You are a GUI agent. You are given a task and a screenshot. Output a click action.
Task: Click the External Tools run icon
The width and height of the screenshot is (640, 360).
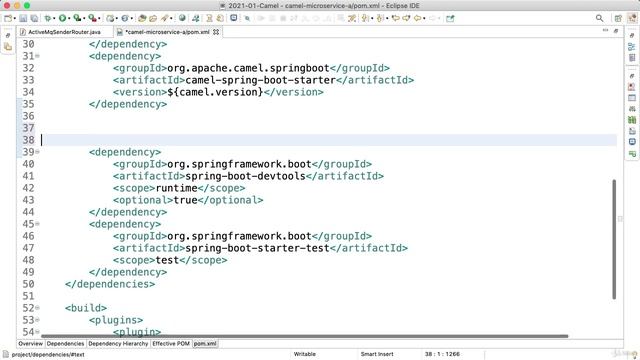point(93,18)
